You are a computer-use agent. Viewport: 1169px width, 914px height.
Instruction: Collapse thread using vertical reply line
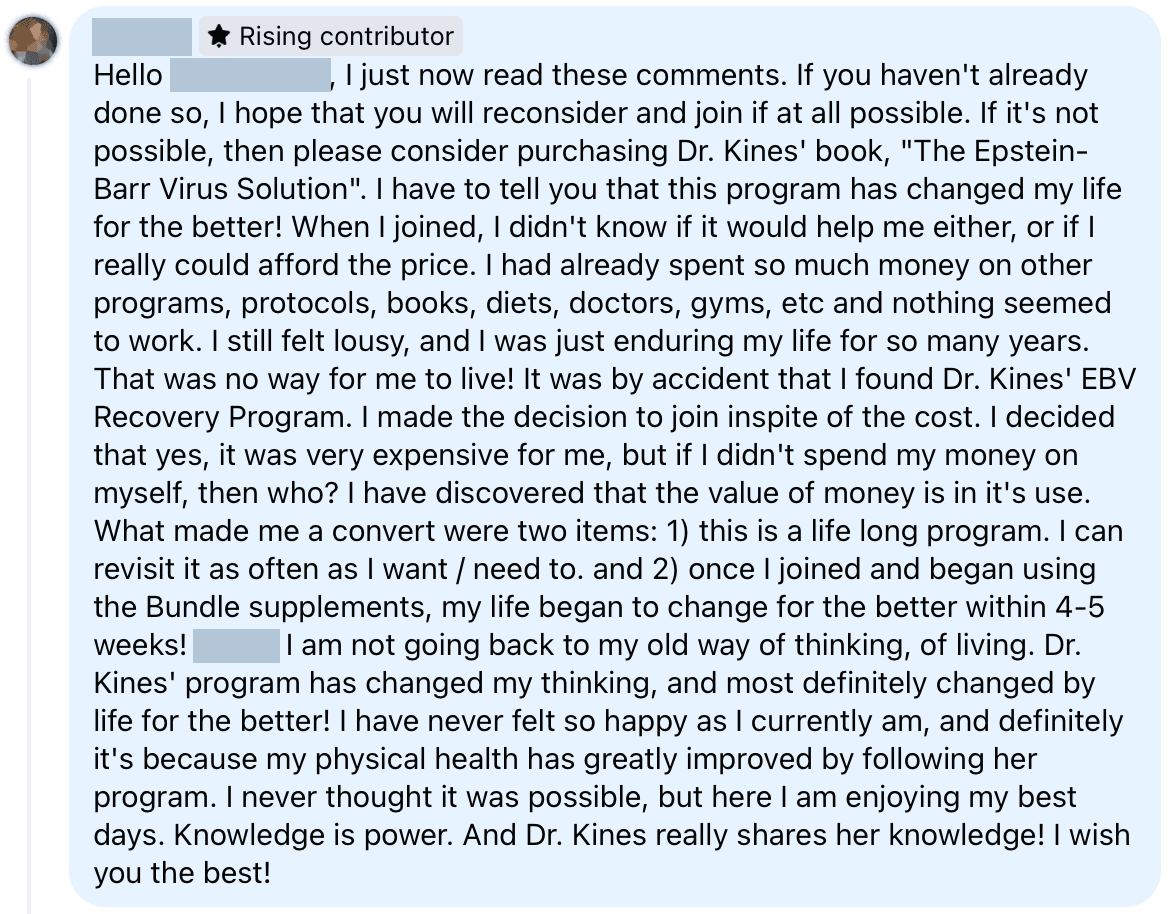[x=30, y=492]
